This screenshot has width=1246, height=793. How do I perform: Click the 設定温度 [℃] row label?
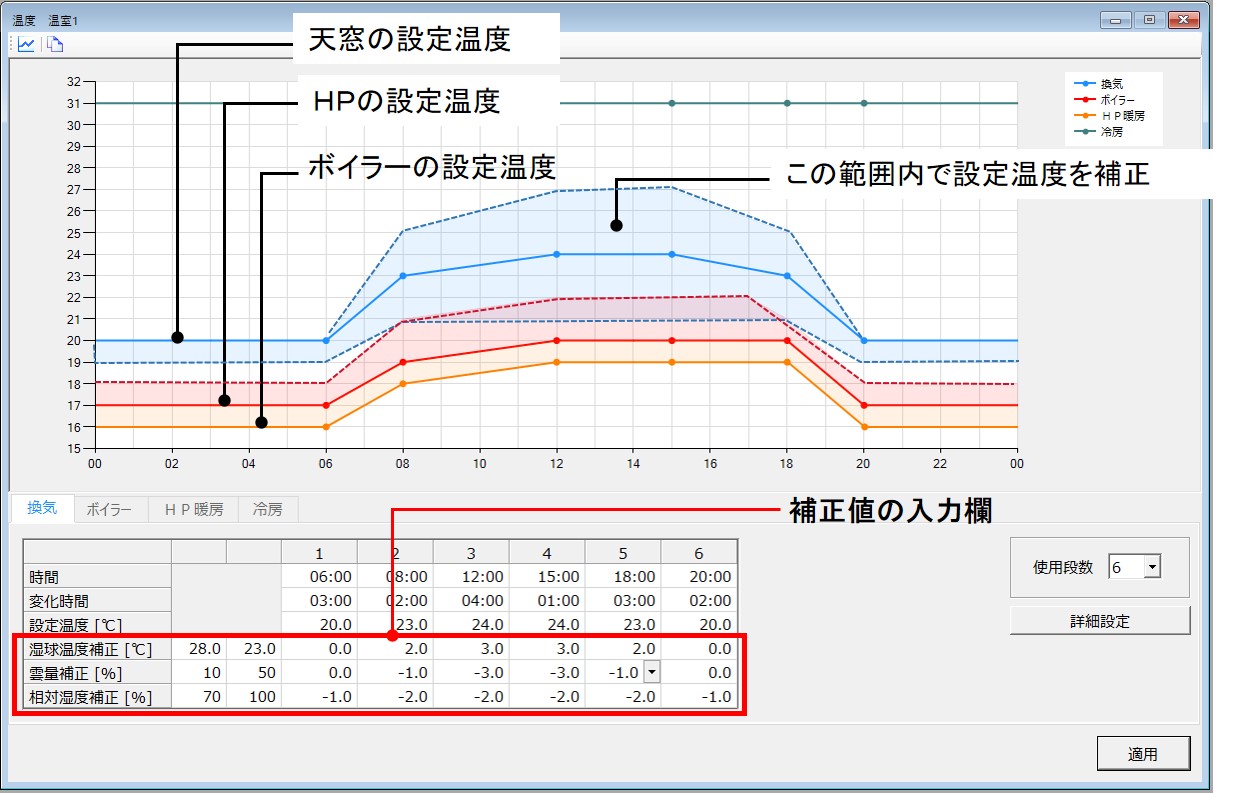point(98,625)
